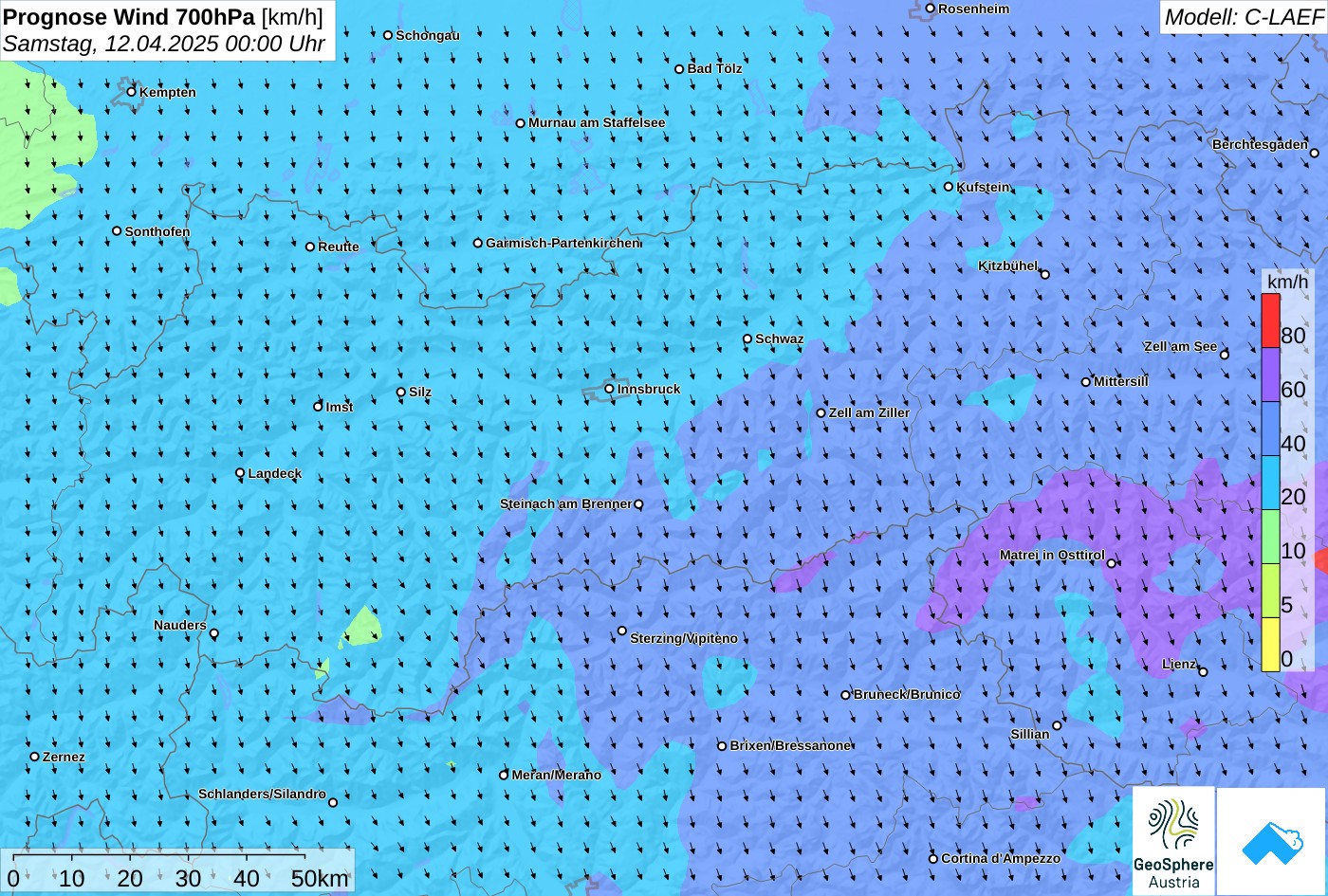Click the Murnau am Staffelsee label
This screenshot has width=1328, height=896.
point(597,123)
